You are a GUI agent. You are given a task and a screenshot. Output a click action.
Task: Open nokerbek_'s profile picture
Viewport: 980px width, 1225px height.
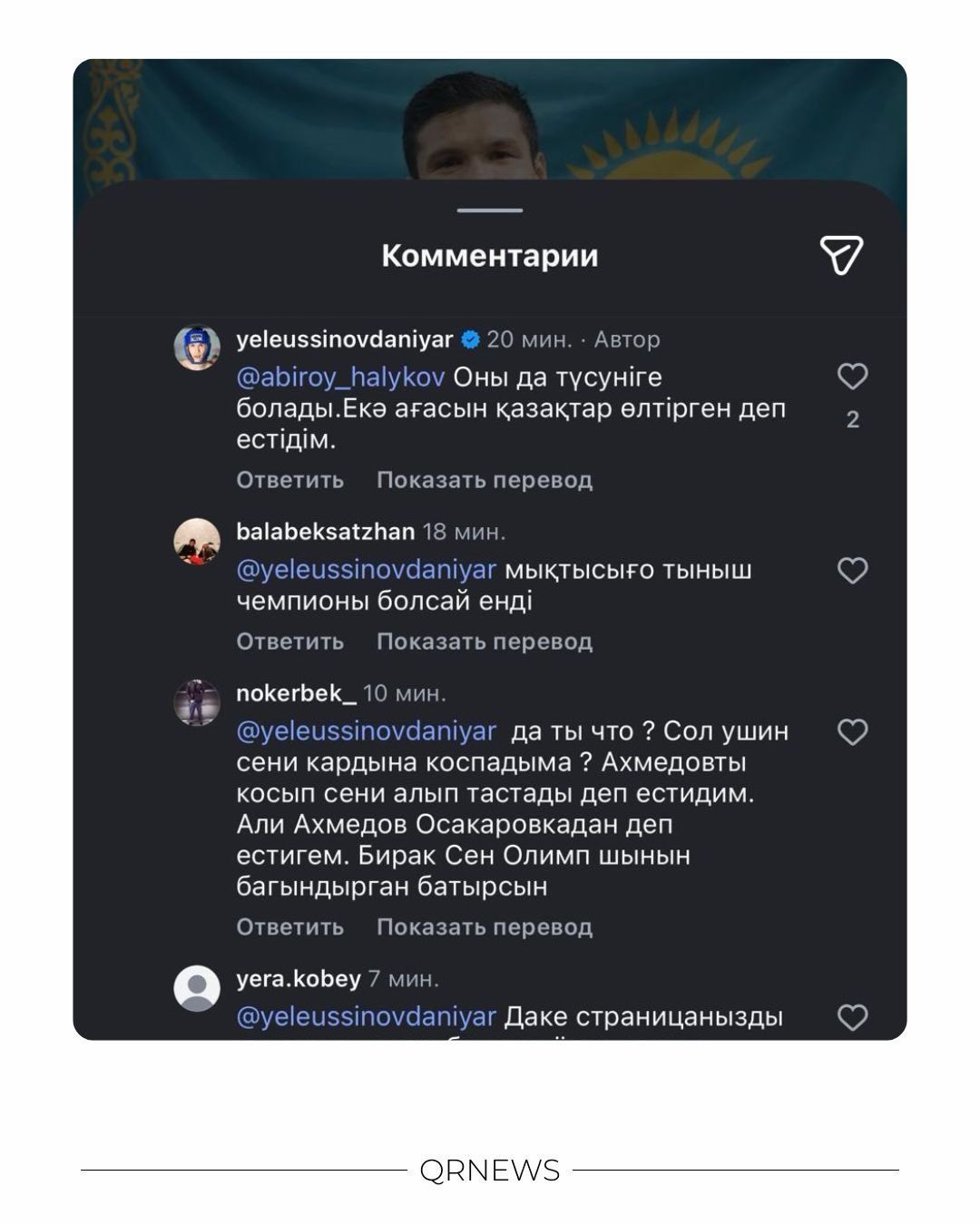click(197, 702)
